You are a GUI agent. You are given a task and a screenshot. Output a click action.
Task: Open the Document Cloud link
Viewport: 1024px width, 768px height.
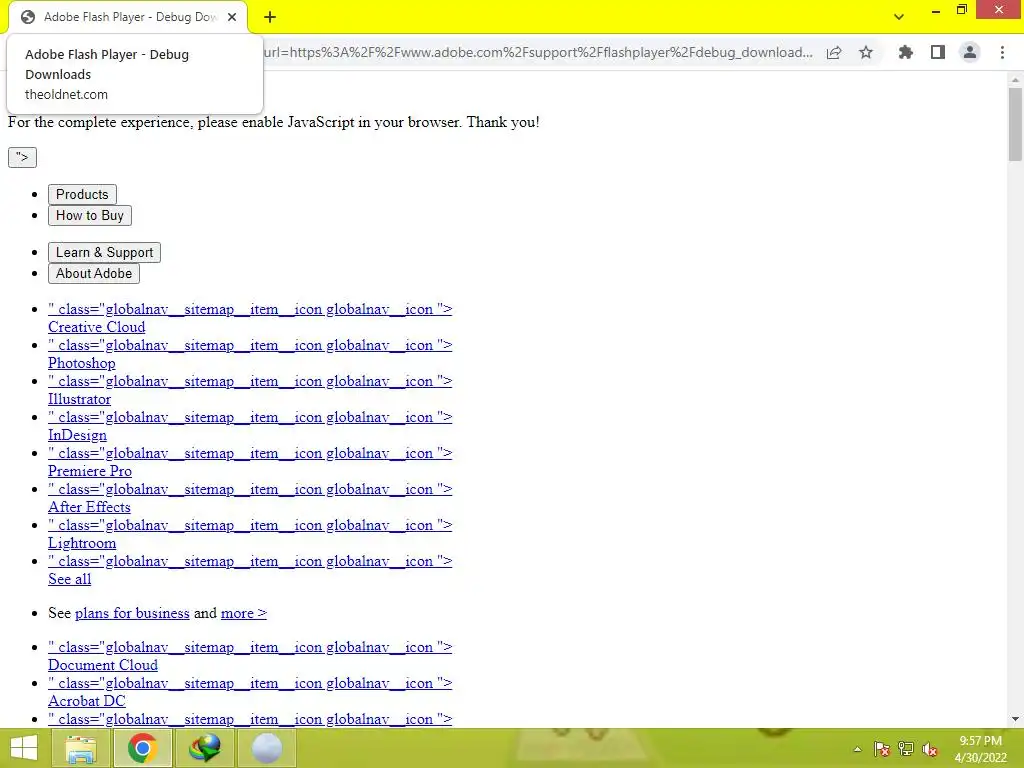click(x=103, y=665)
